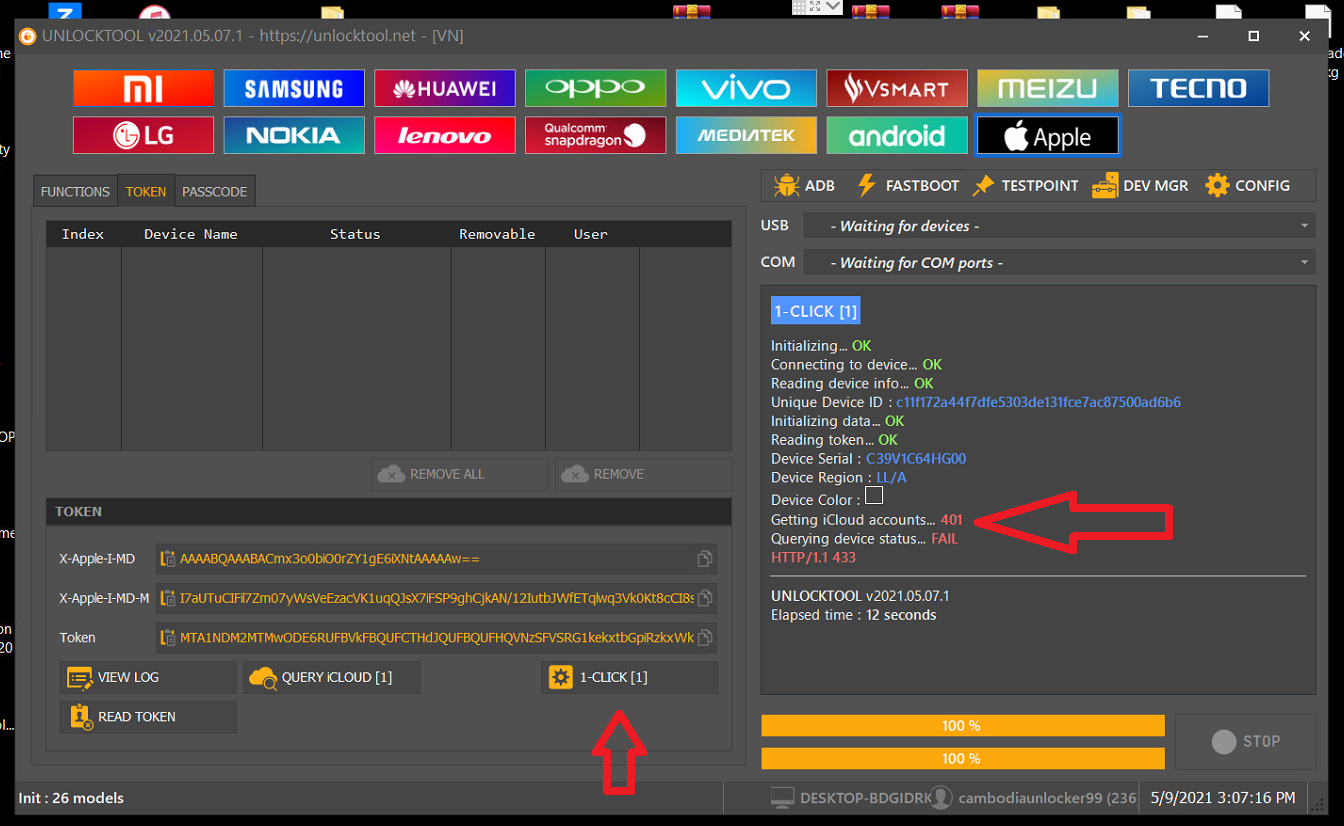This screenshot has height=826, width=1344.
Task: Copy the Token value
Action: pos(705,637)
